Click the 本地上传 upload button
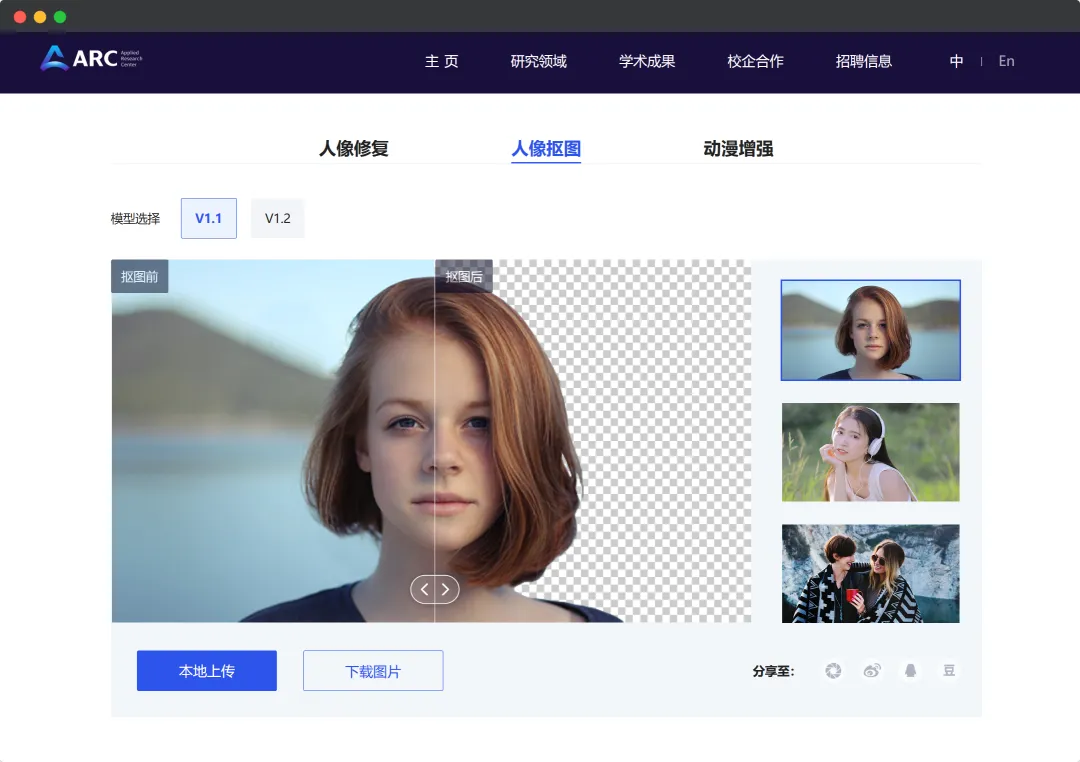The image size is (1080, 762). tap(206, 670)
